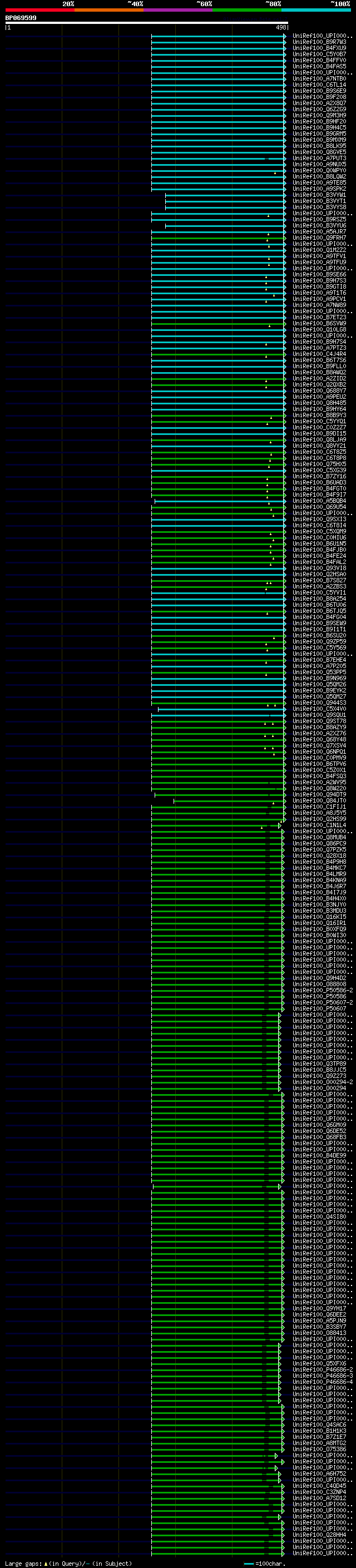Click the UniRef100_A7PUT3 hit label

click(319, 159)
